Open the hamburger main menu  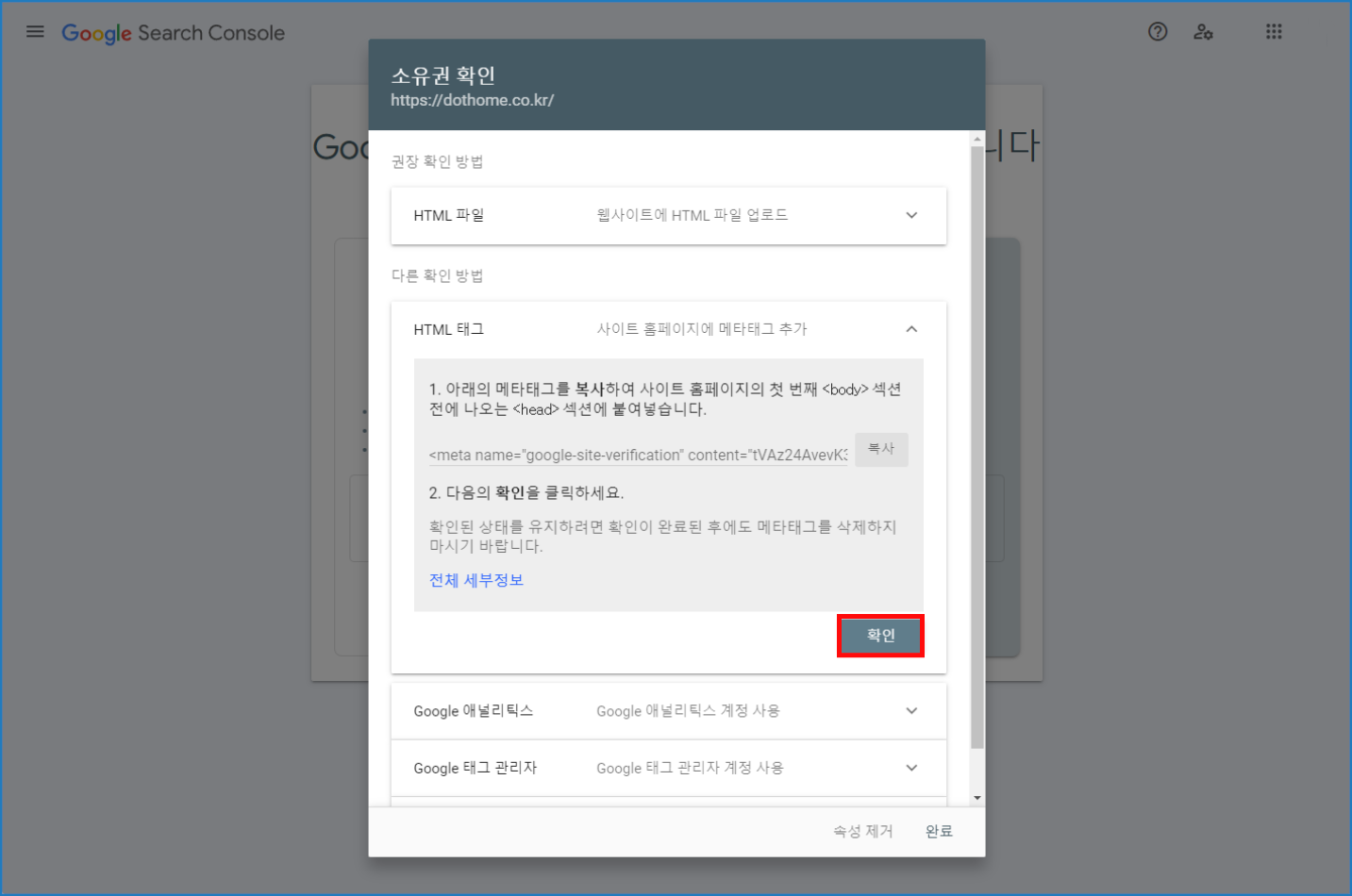pos(35,32)
